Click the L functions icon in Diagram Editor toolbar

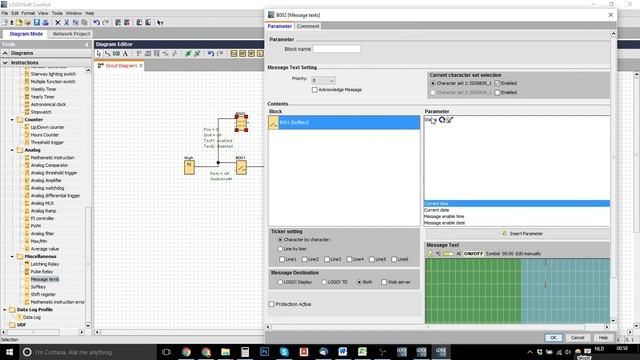pos(260,53)
